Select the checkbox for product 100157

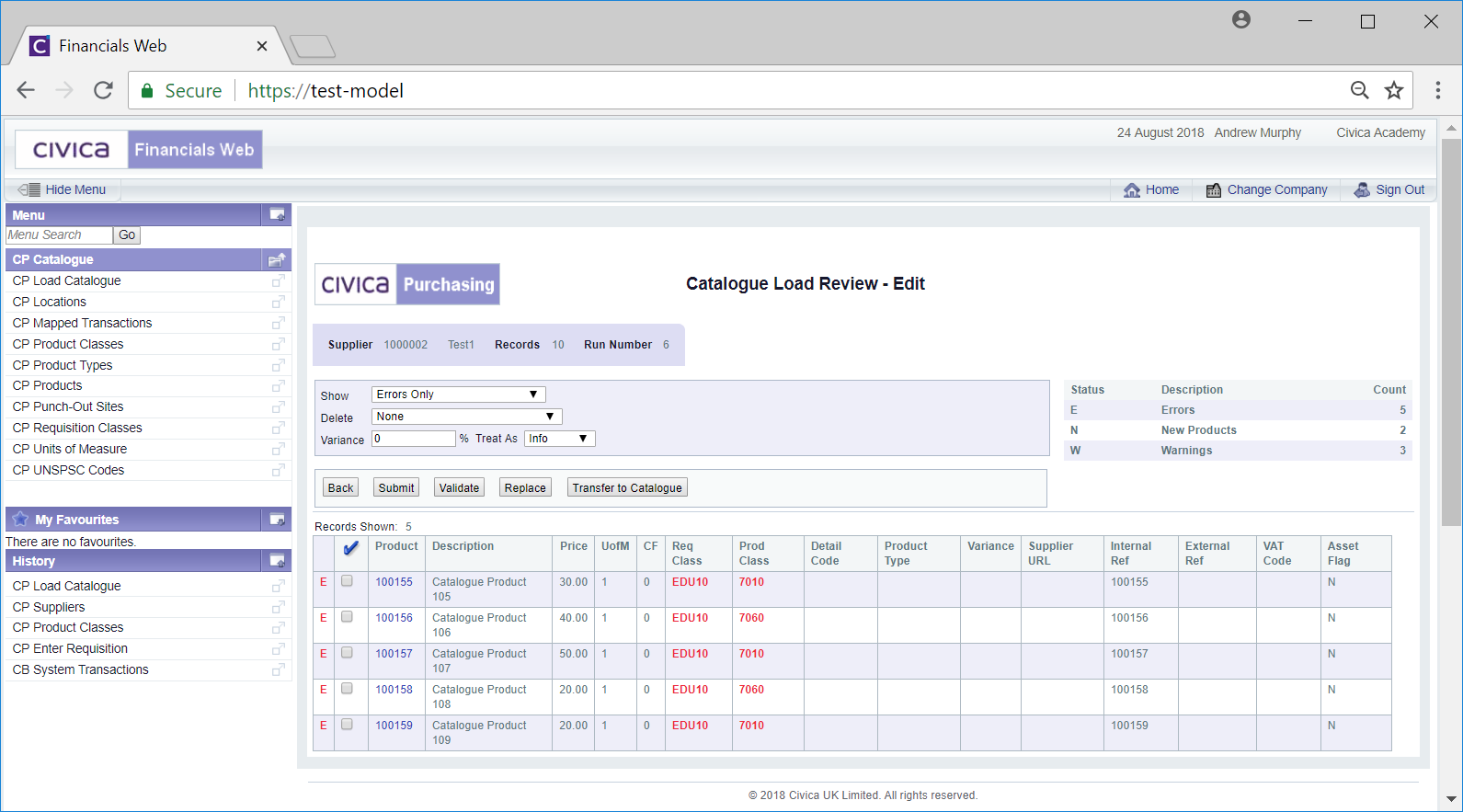(347, 653)
